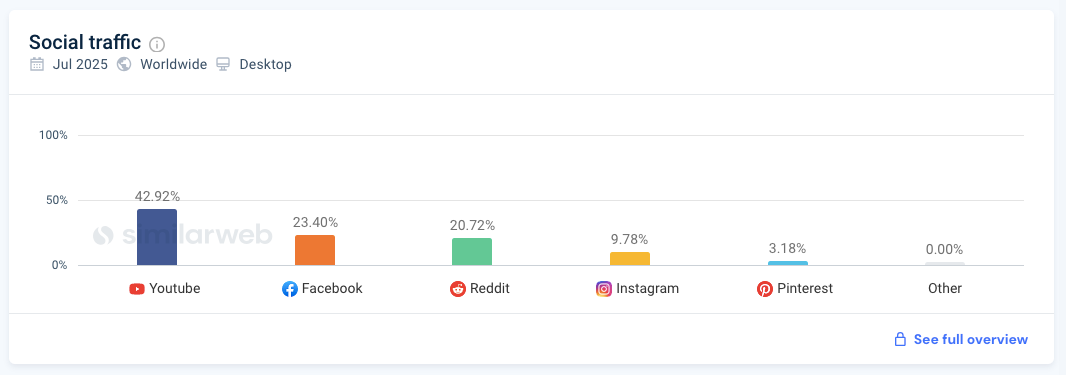The image size is (1066, 375).
Task: Click the Other category label
Action: [x=945, y=289]
